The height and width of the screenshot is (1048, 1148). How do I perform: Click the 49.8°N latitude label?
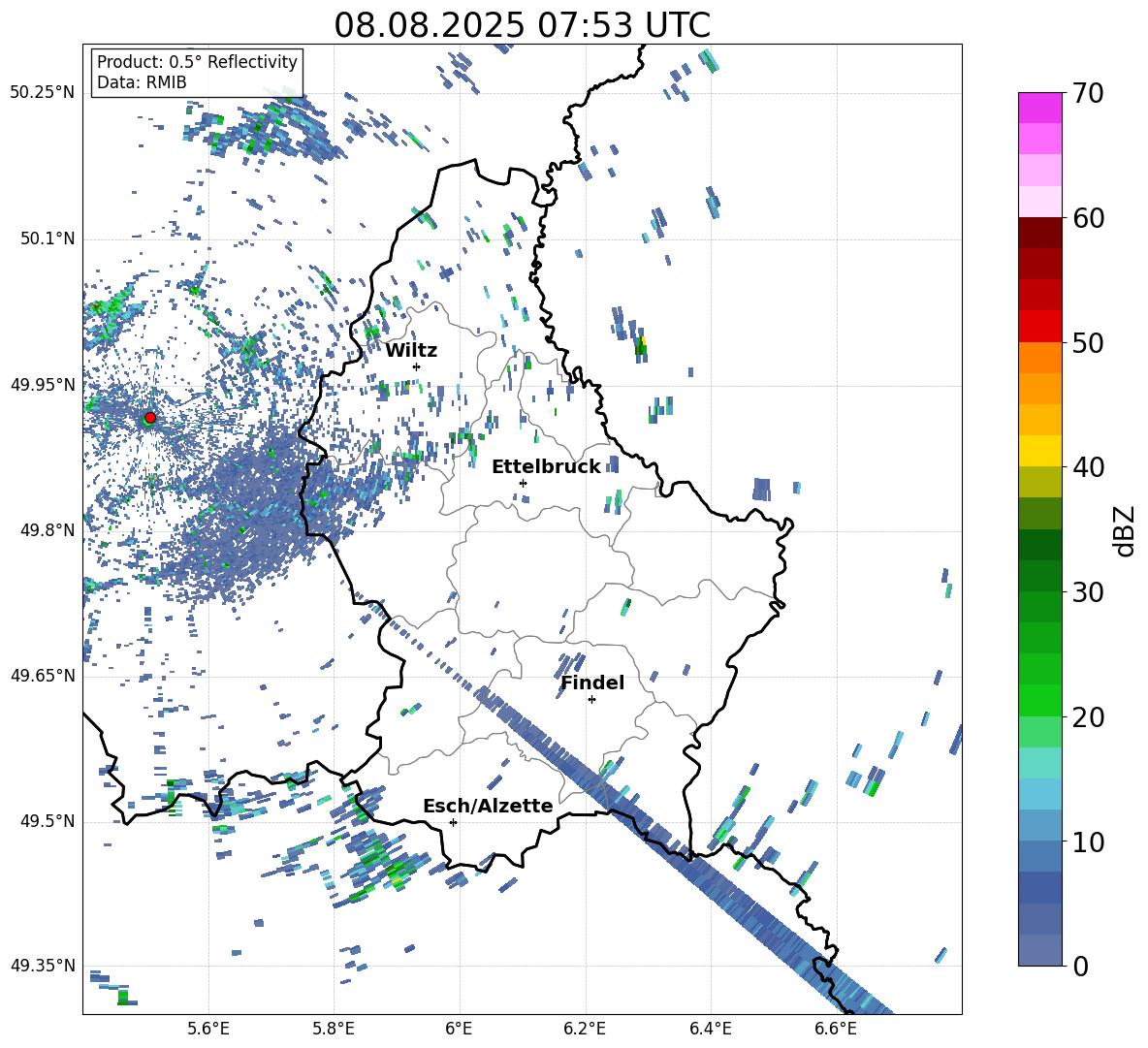pyautogui.click(x=48, y=530)
